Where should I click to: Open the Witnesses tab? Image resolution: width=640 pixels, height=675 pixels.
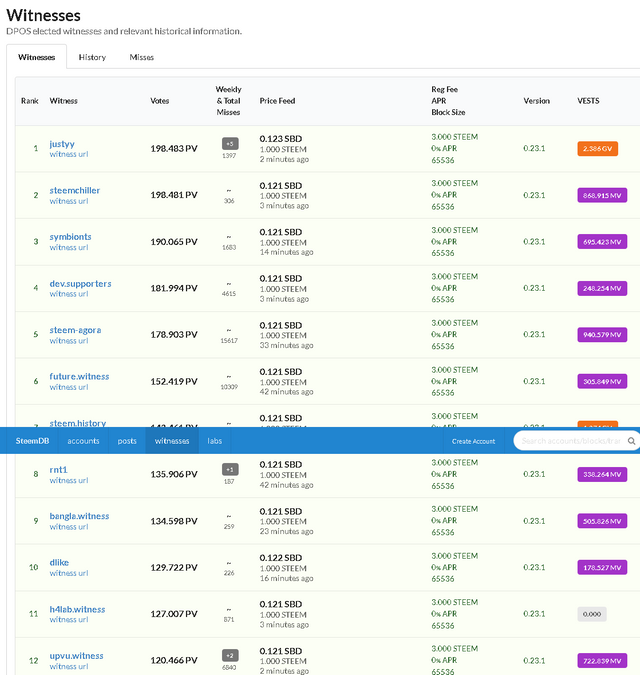pyautogui.click(x=37, y=57)
